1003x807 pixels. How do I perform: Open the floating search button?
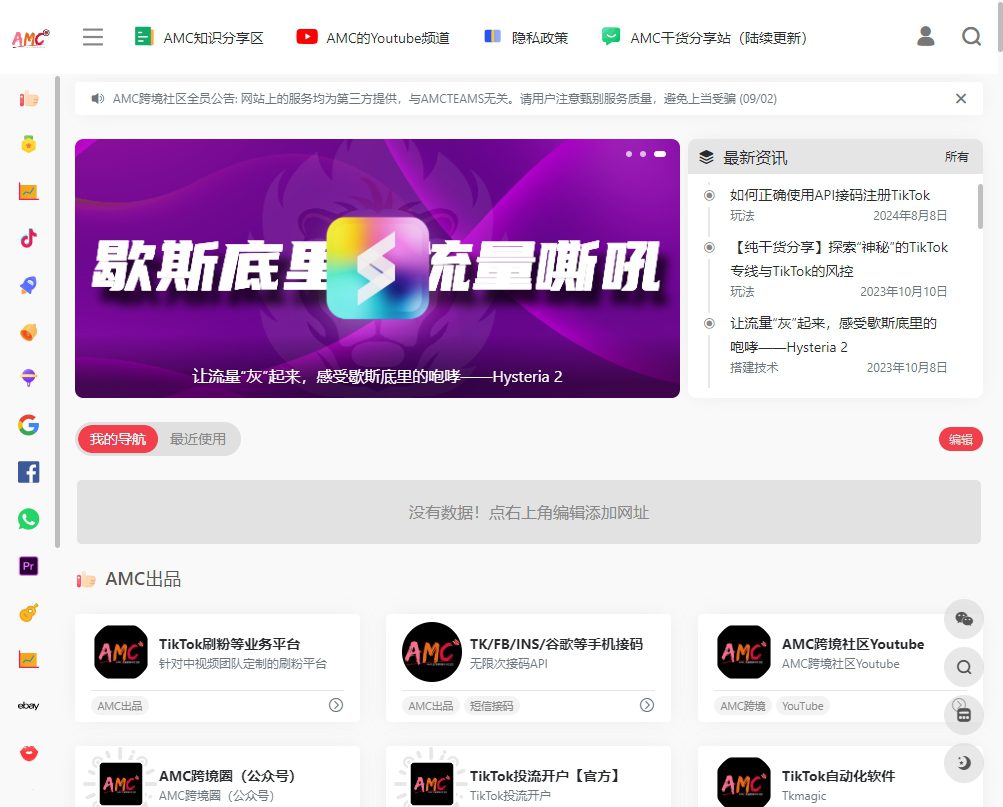click(964, 667)
